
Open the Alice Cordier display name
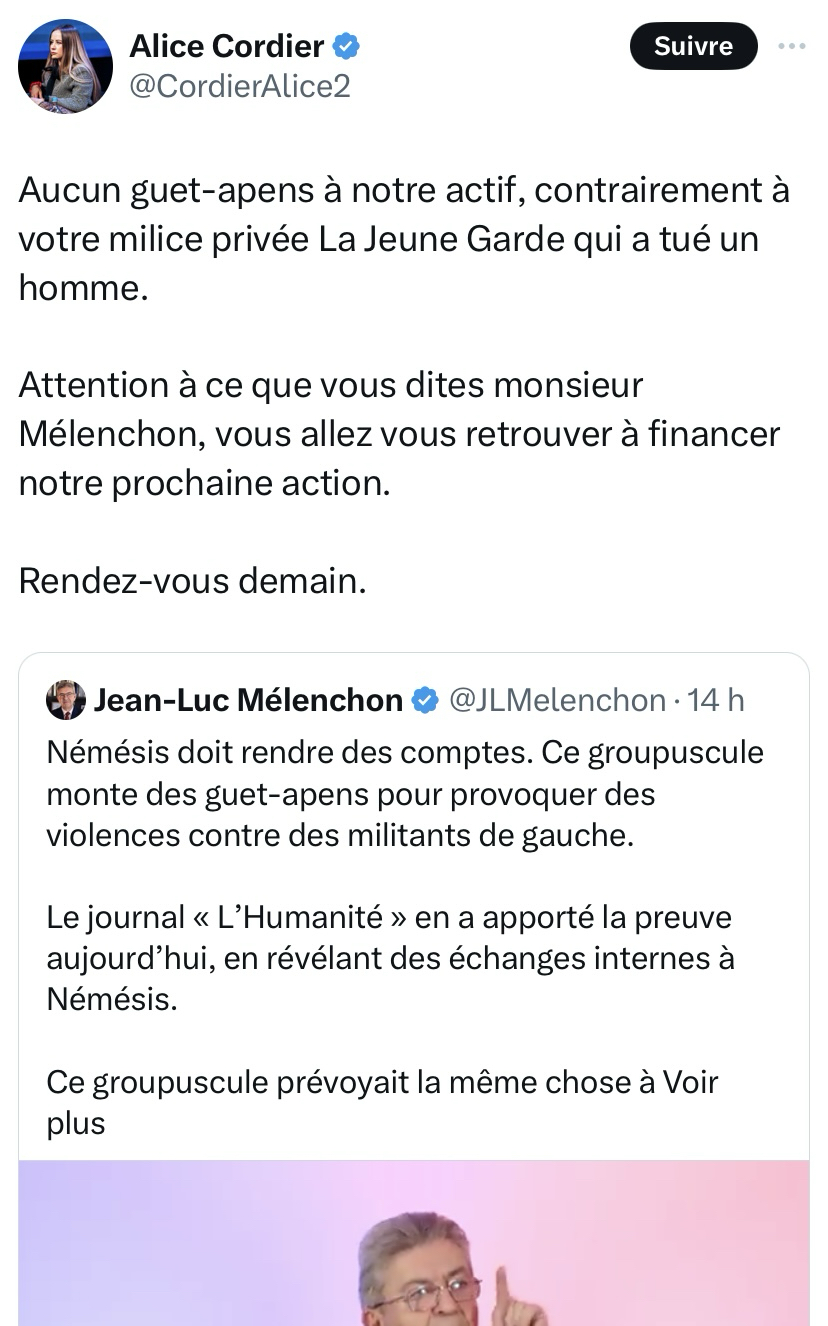[x=227, y=46]
